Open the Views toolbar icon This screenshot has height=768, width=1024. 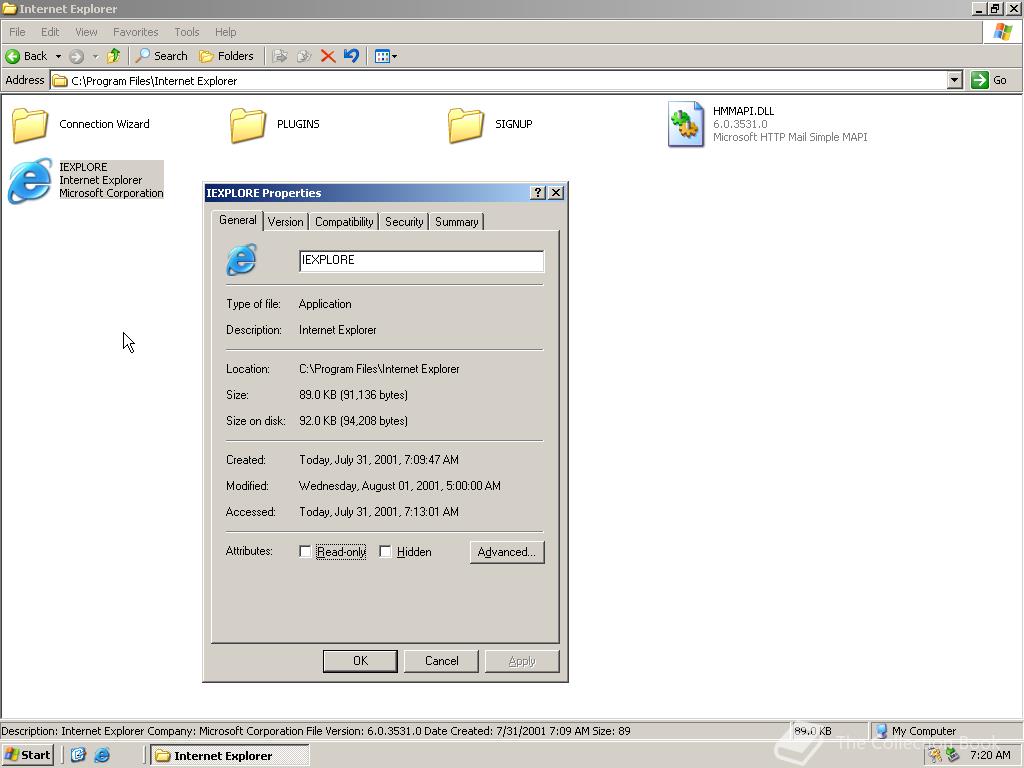pos(381,56)
